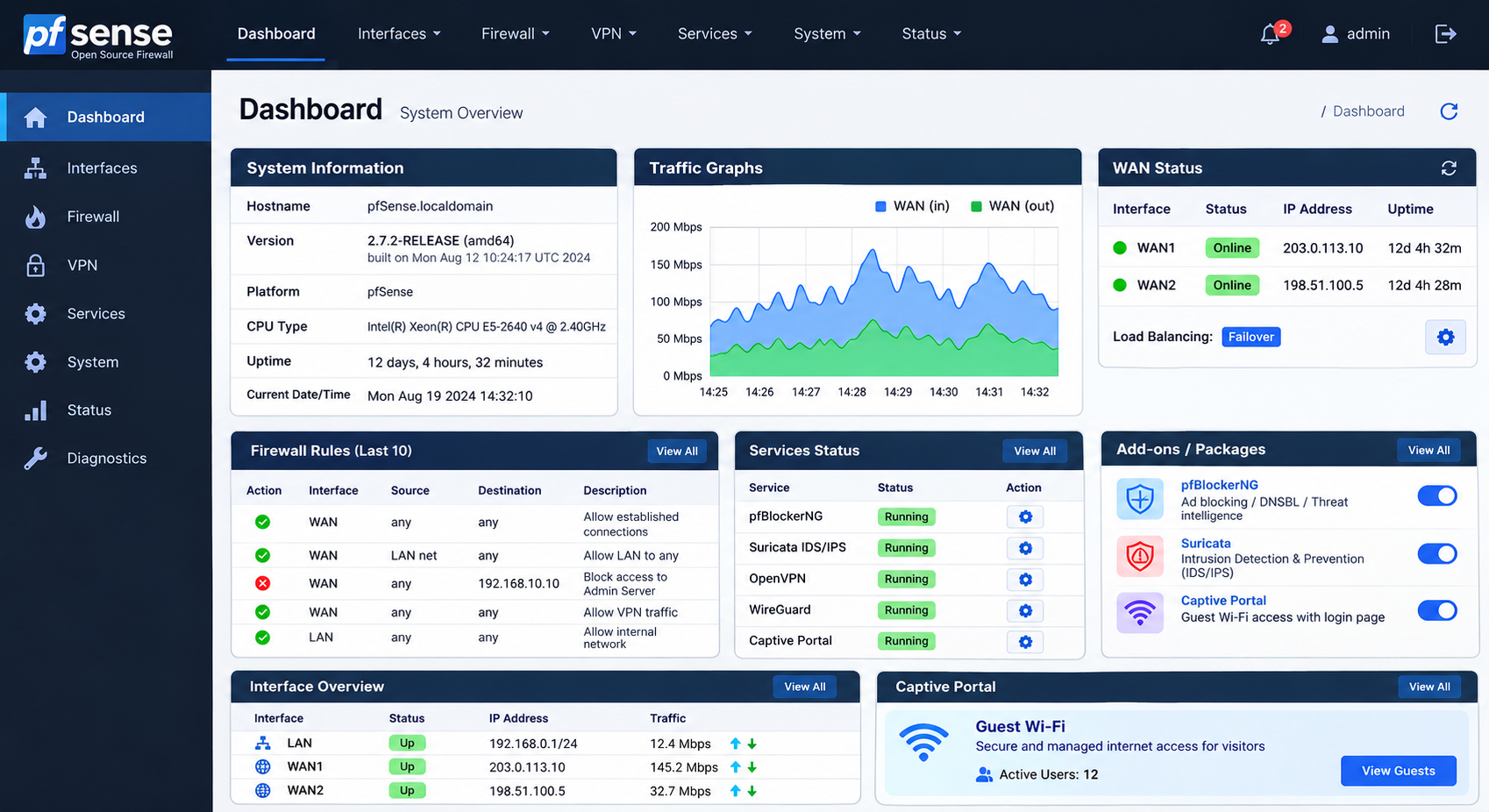Viewport: 1489px width, 812px height.
Task: Click the logout icon in top bar
Action: [1445, 34]
